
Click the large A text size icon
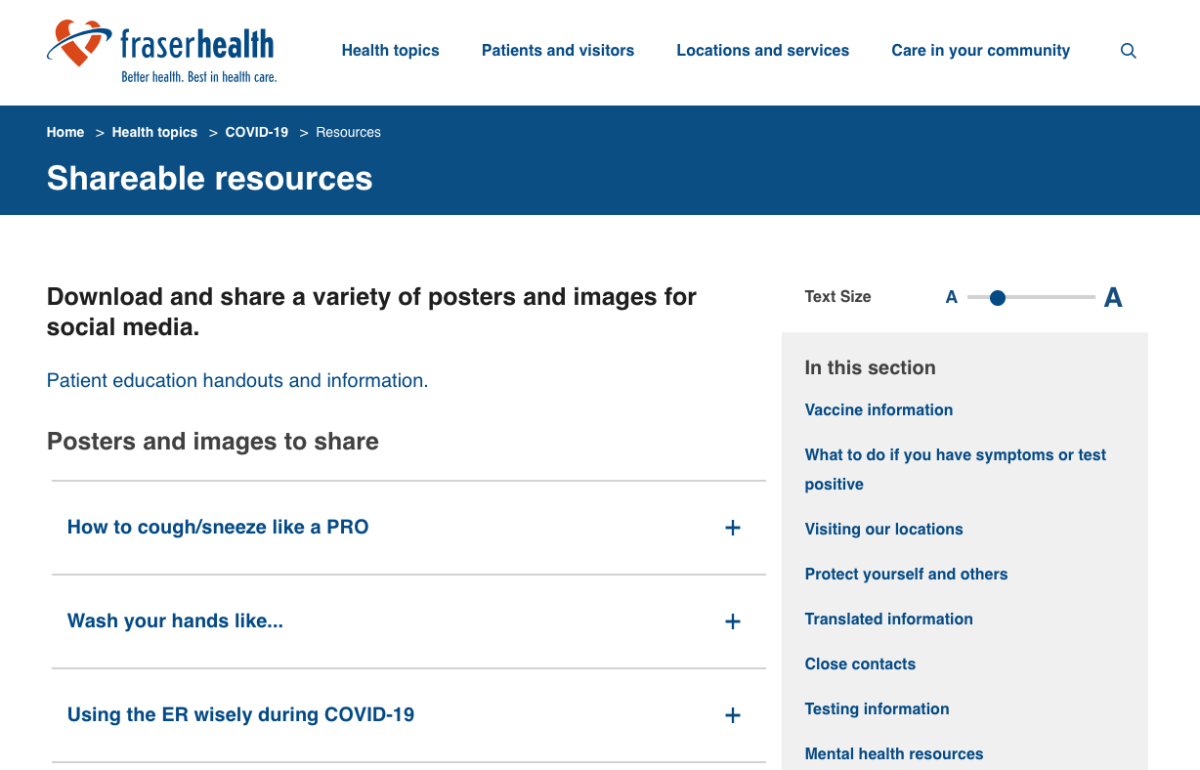[x=1112, y=297]
